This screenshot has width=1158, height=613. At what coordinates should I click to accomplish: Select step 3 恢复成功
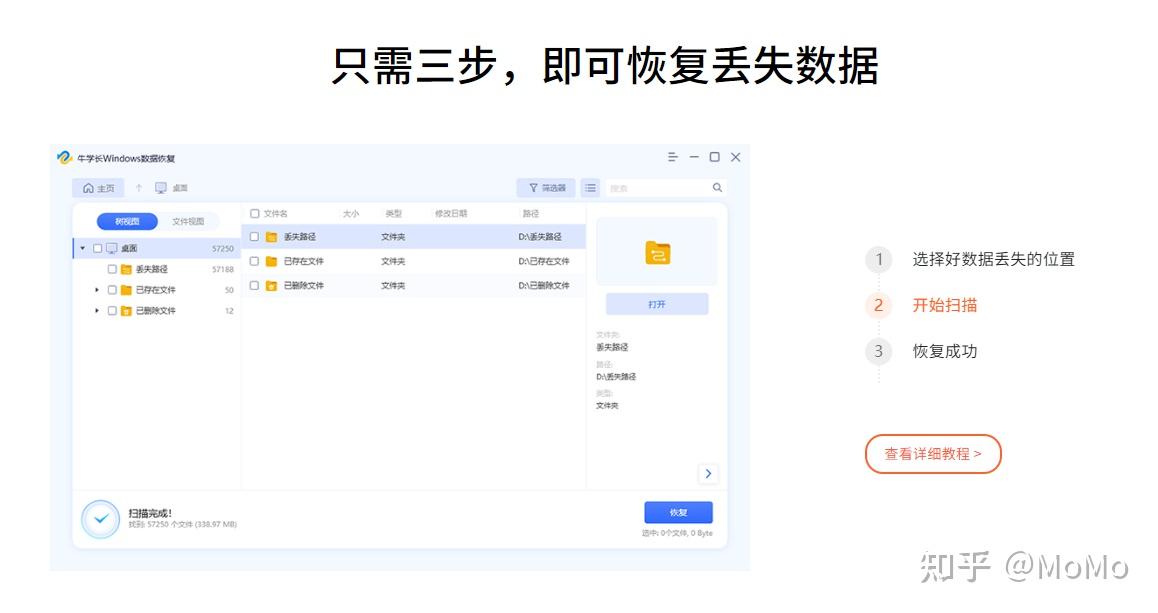point(945,351)
